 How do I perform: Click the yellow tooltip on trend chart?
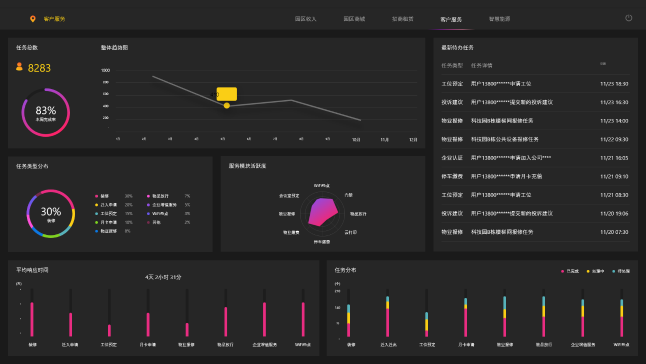click(x=227, y=94)
